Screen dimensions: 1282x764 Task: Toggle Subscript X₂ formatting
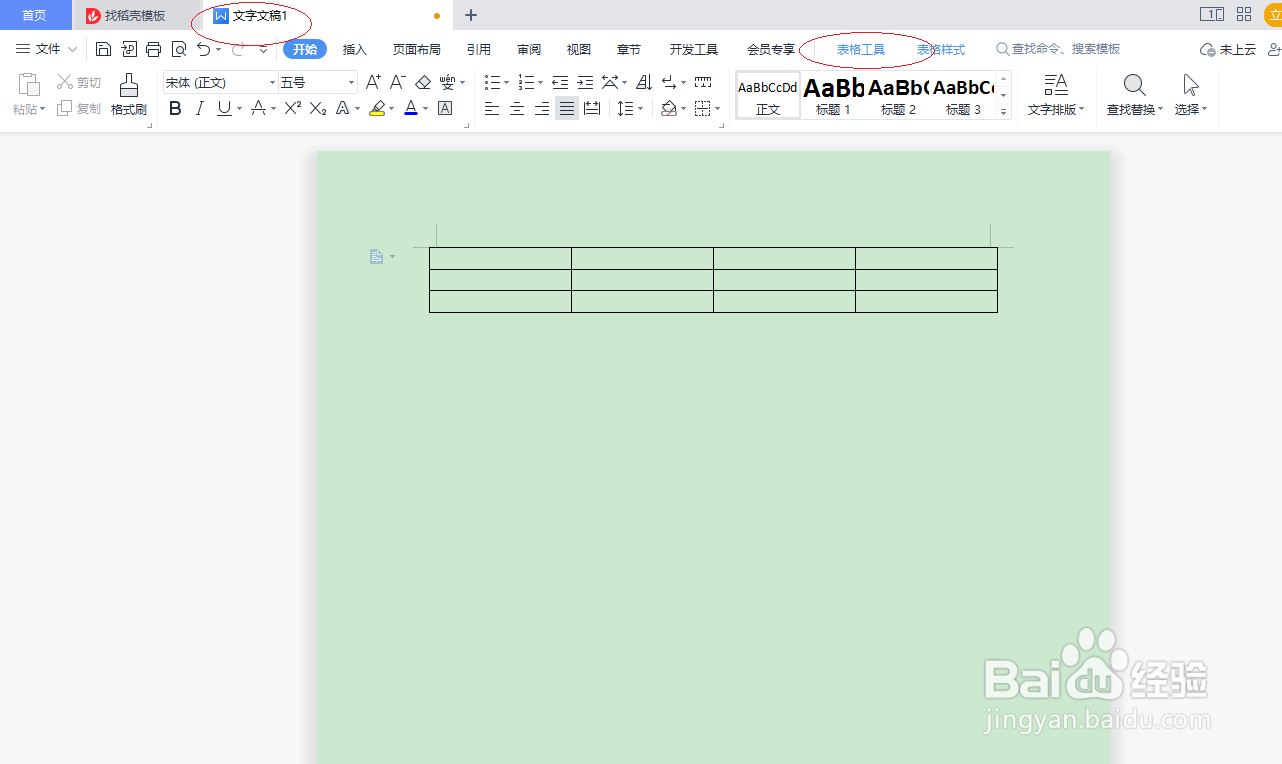point(318,108)
